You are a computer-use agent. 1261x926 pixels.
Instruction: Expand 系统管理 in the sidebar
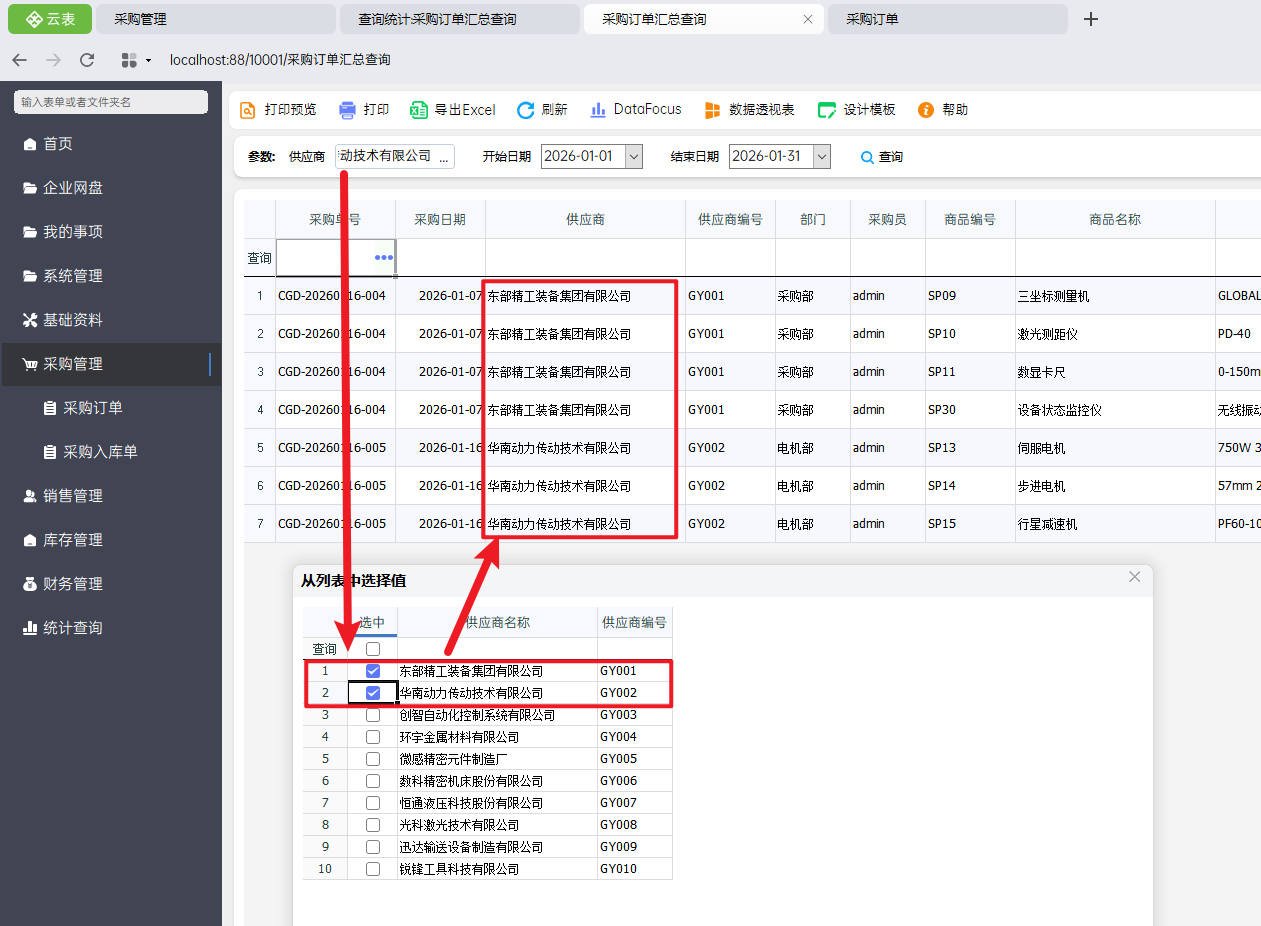(x=111, y=276)
